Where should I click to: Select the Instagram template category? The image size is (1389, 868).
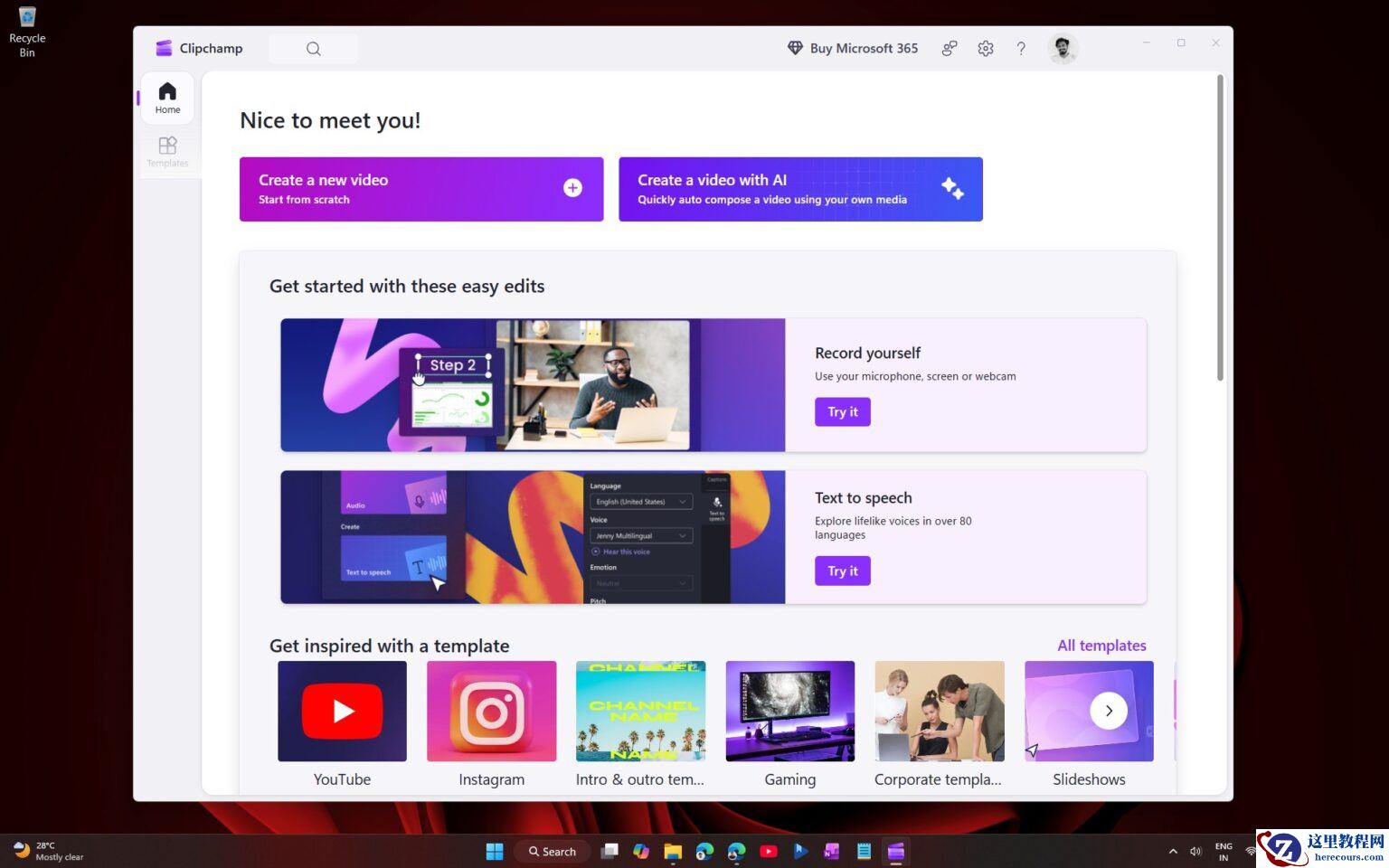492,711
